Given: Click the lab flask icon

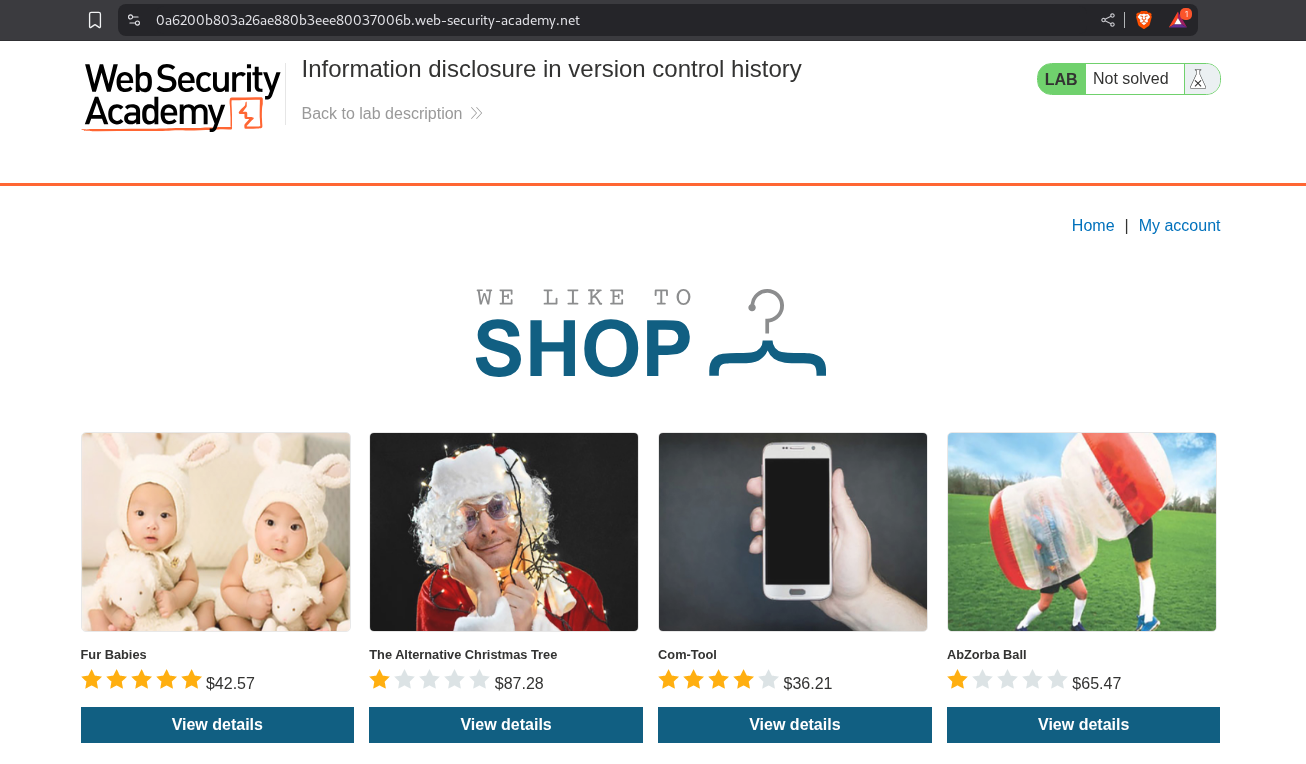Looking at the screenshot, I should point(1198,79).
